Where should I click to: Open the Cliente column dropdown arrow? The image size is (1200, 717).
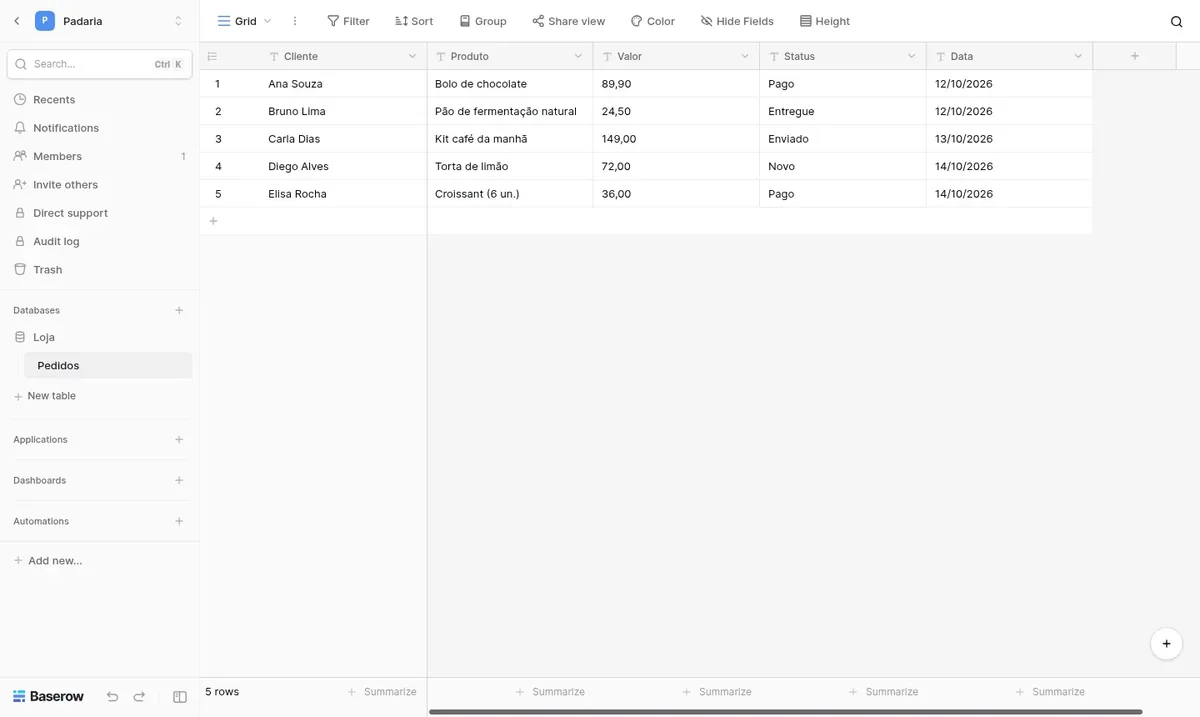pos(412,56)
